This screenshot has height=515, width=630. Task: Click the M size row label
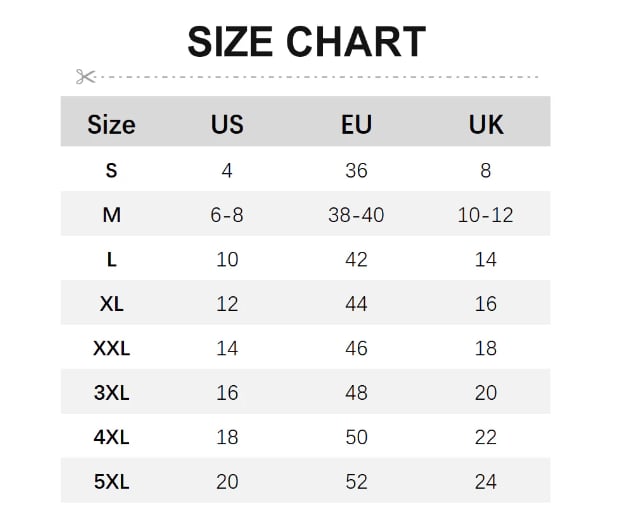111,215
